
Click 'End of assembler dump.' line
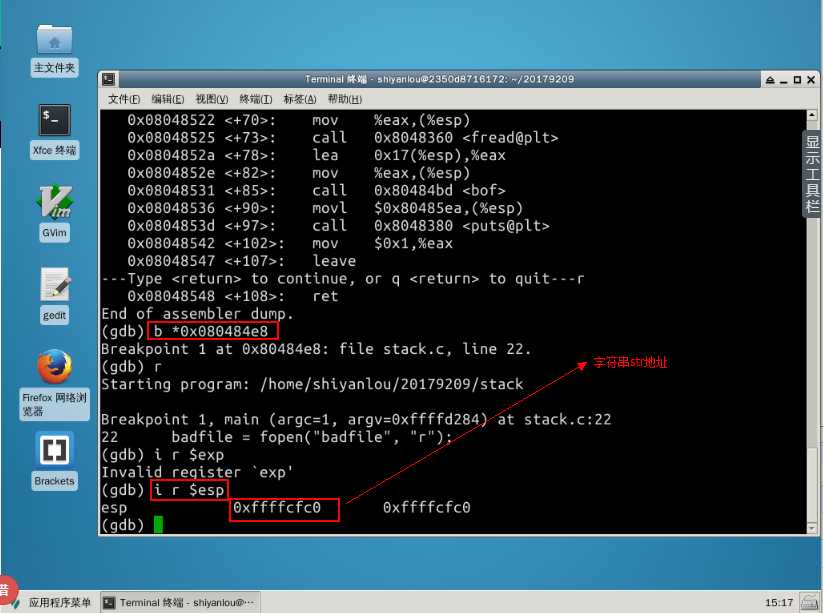tap(197, 314)
